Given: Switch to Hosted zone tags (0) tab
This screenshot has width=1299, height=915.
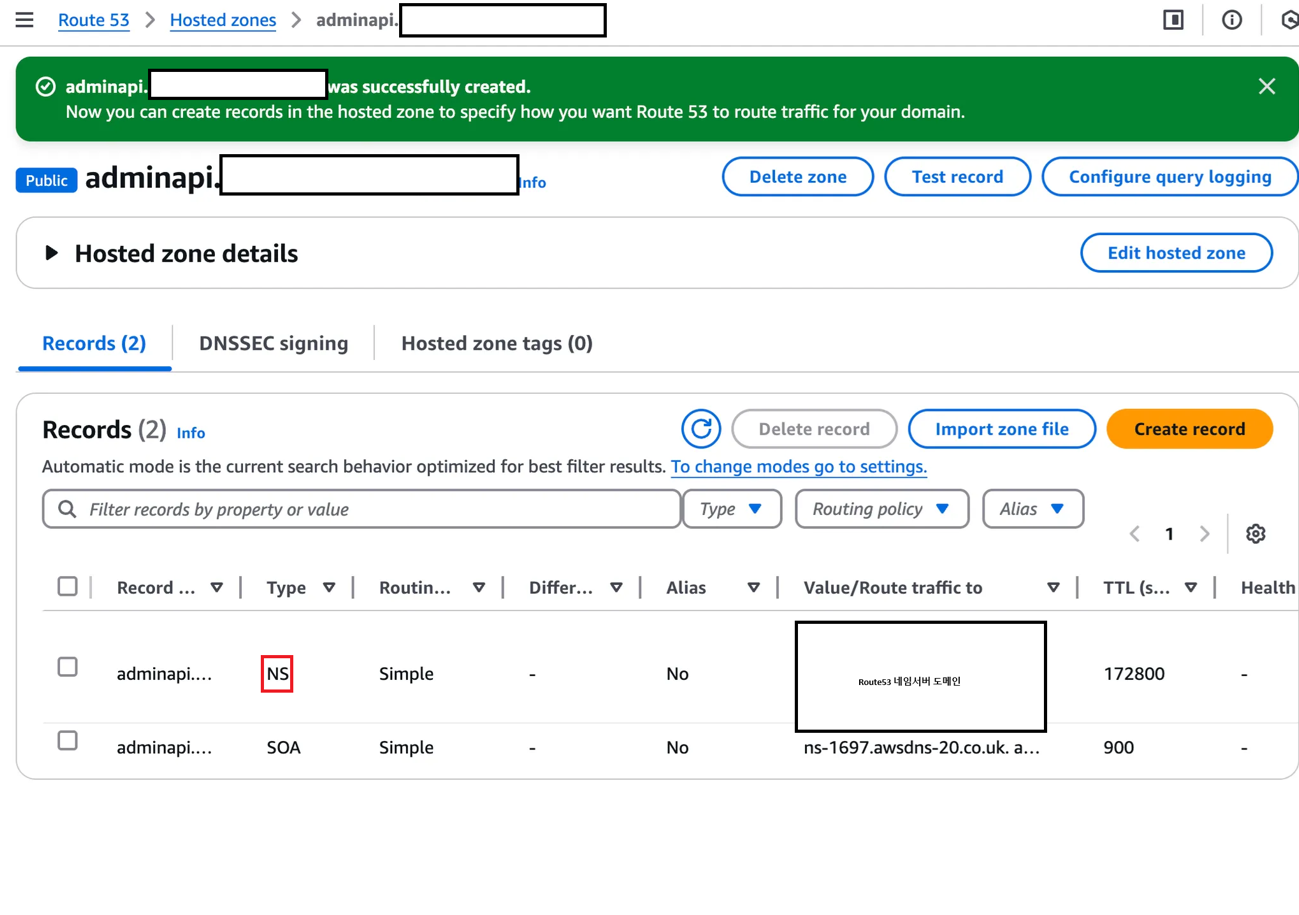Looking at the screenshot, I should [x=497, y=343].
